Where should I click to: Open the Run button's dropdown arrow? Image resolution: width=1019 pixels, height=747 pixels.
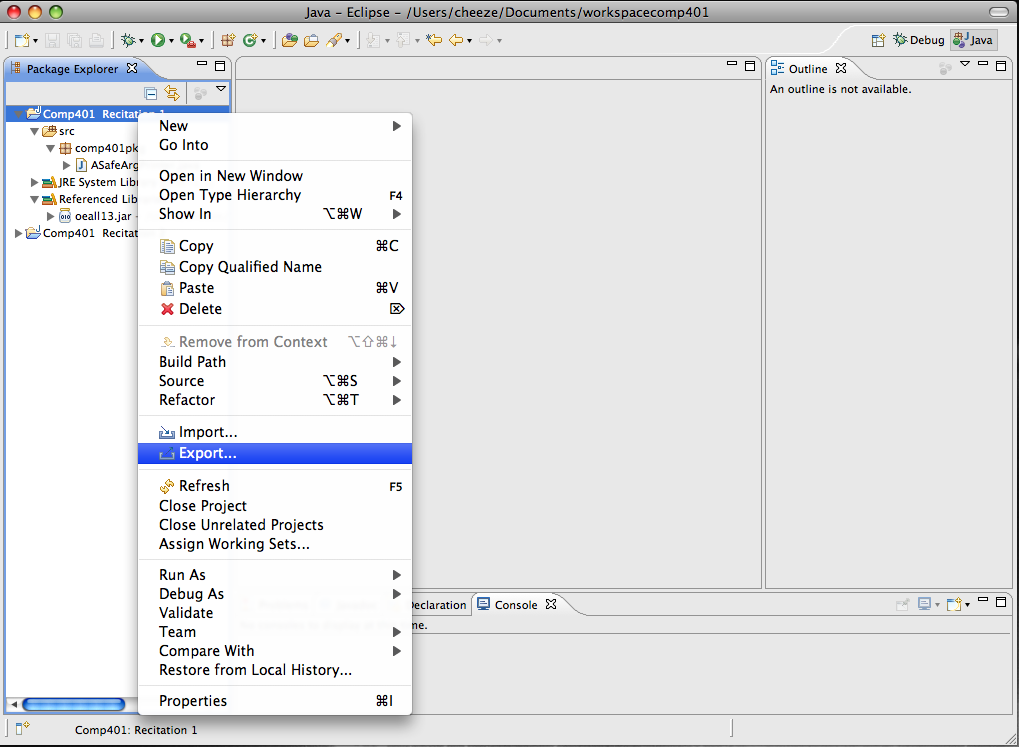[171, 41]
